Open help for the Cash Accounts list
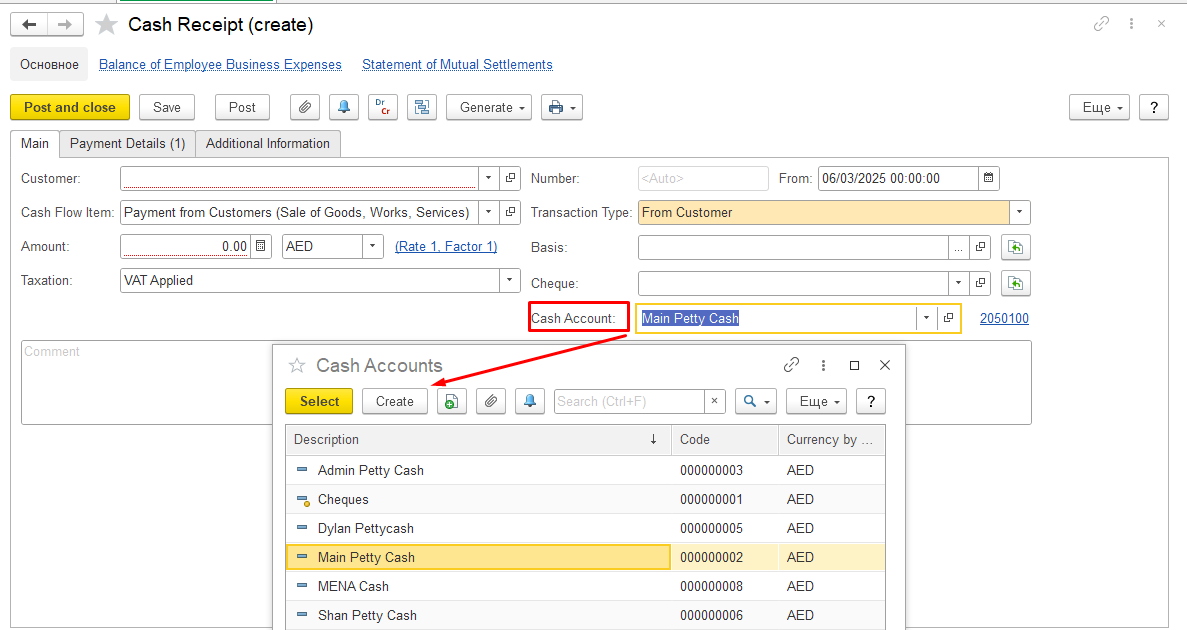 (871, 401)
